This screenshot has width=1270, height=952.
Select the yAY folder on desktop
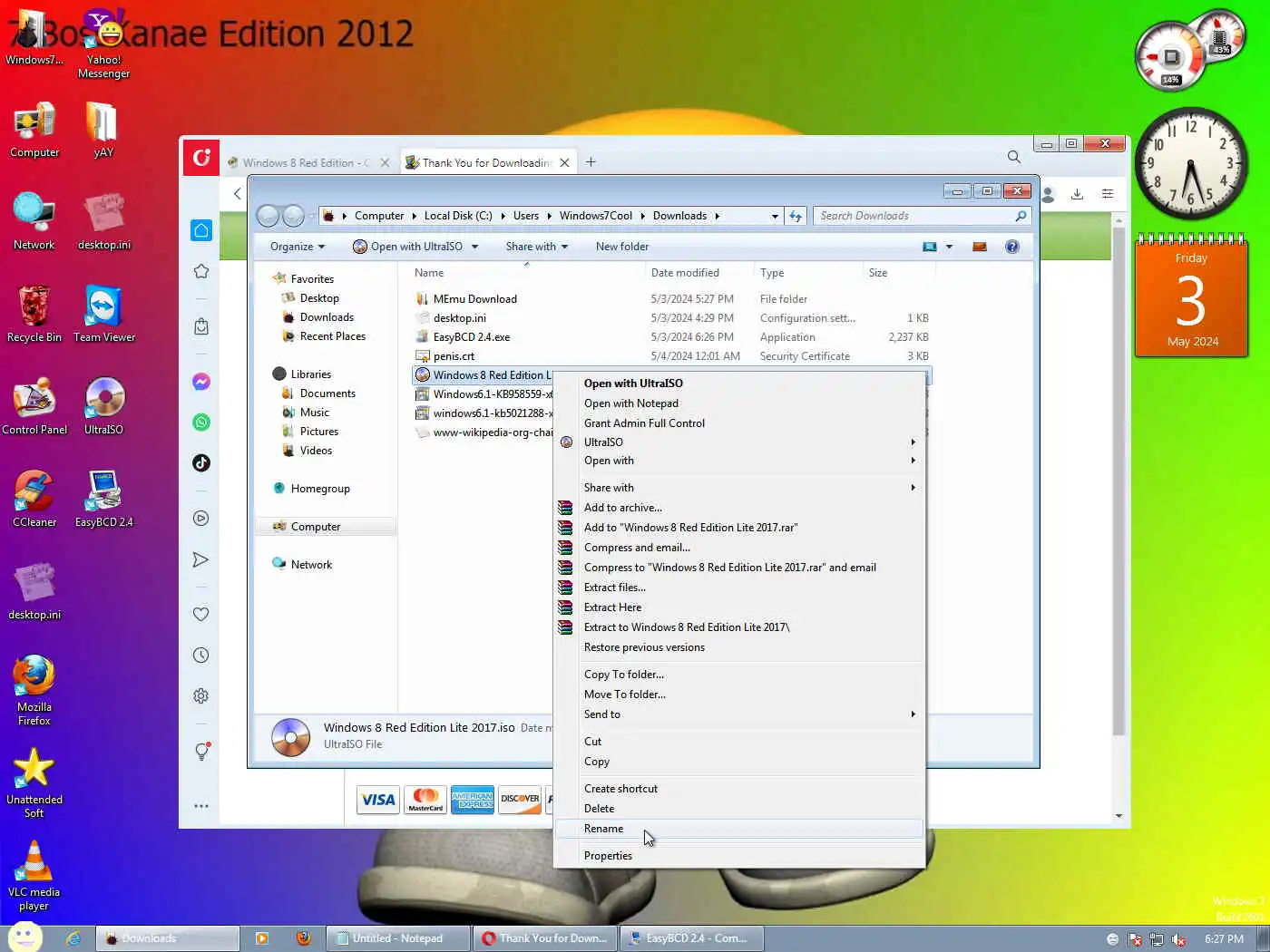pyautogui.click(x=103, y=130)
